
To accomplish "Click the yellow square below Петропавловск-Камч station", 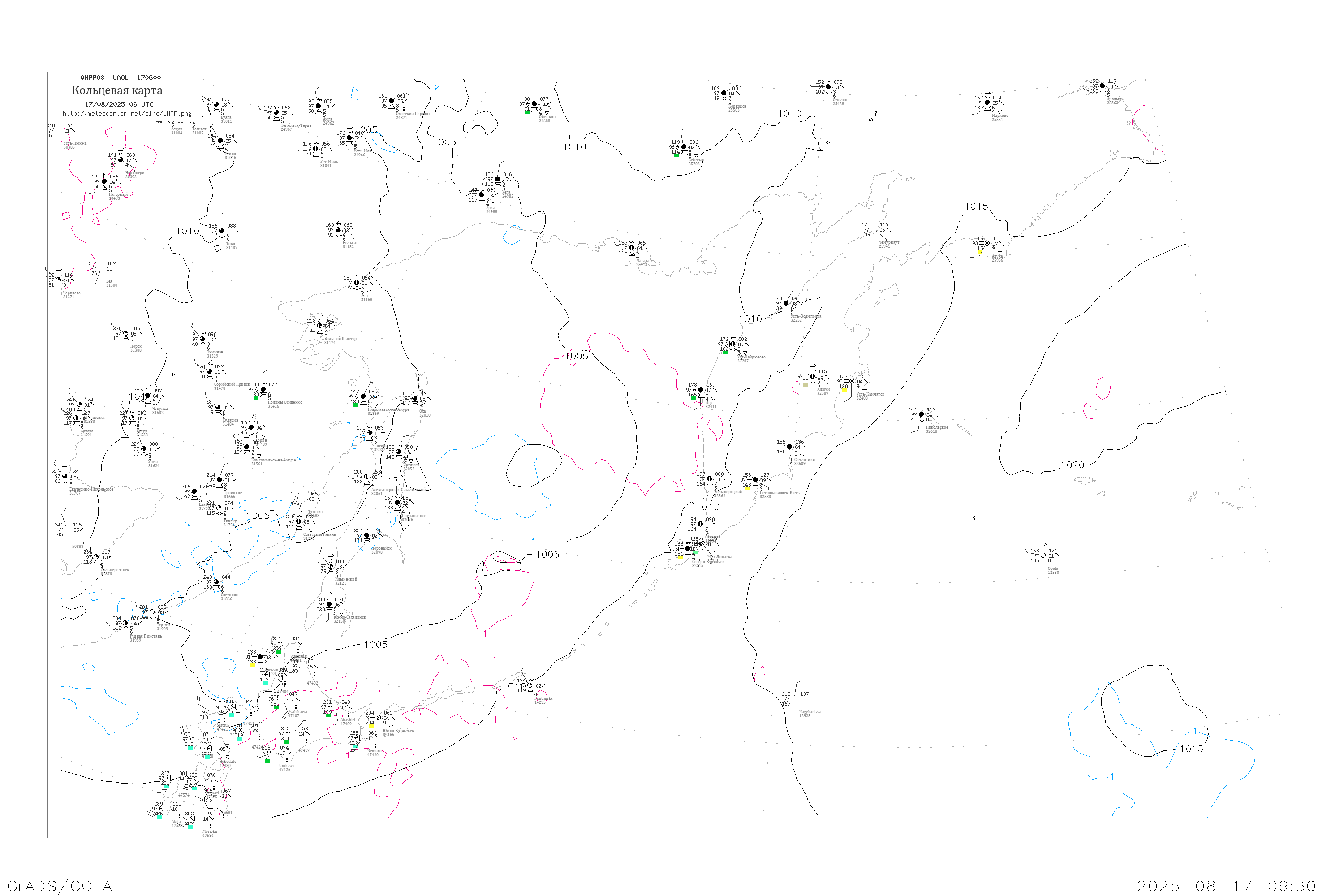I will [x=747, y=488].
